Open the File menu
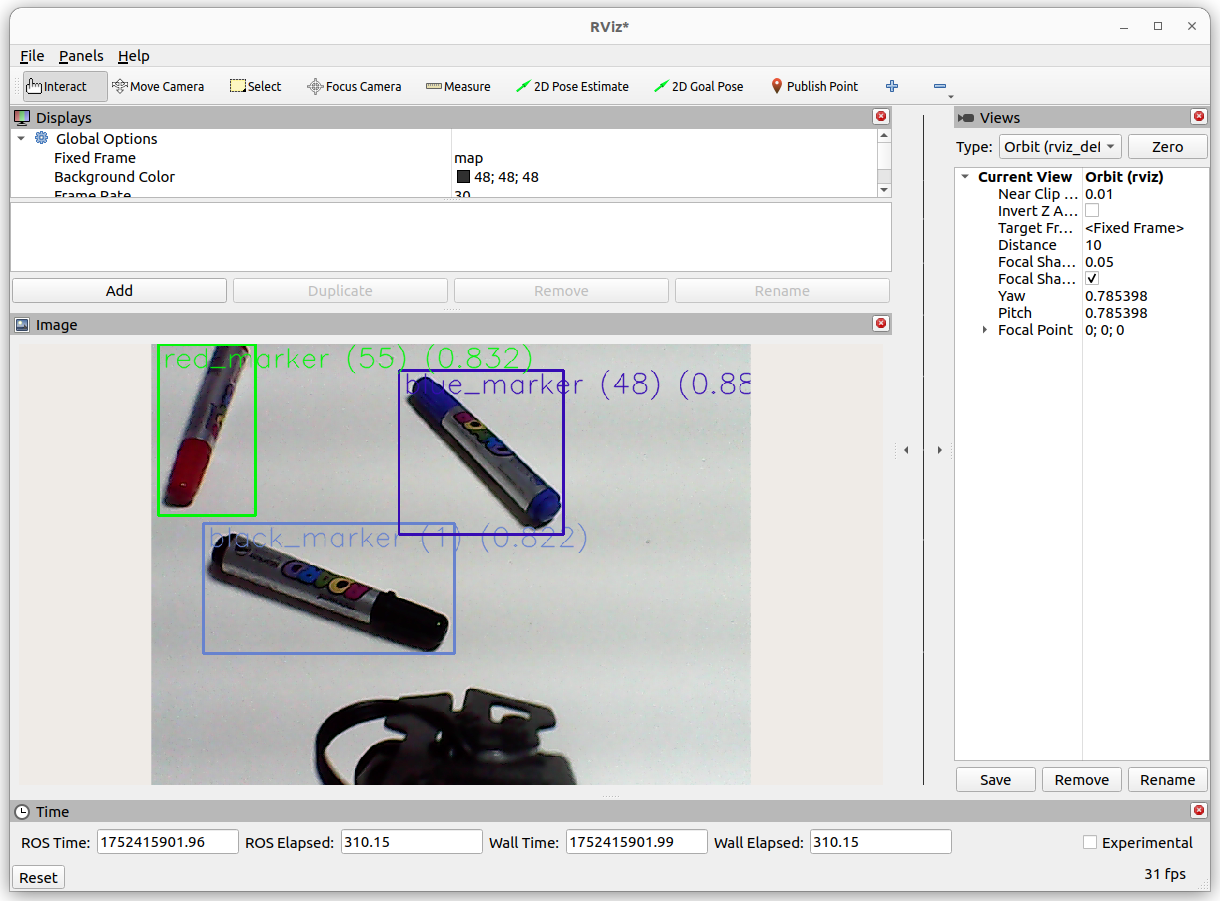The height and width of the screenshot is (901, 1220). (32, 56)
